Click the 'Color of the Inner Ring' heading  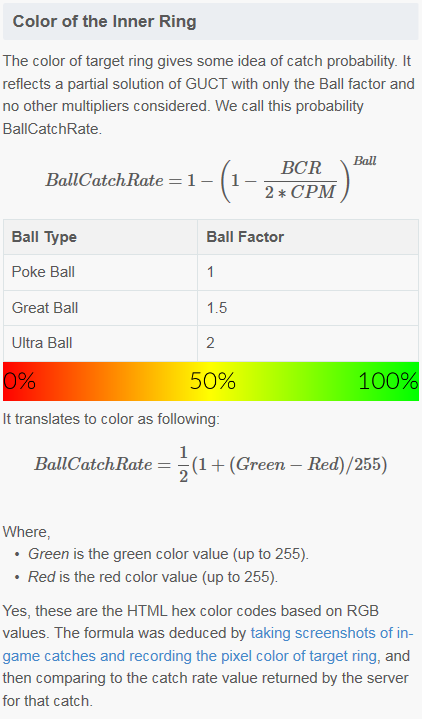pyautogui.click(x=105, y=22)
